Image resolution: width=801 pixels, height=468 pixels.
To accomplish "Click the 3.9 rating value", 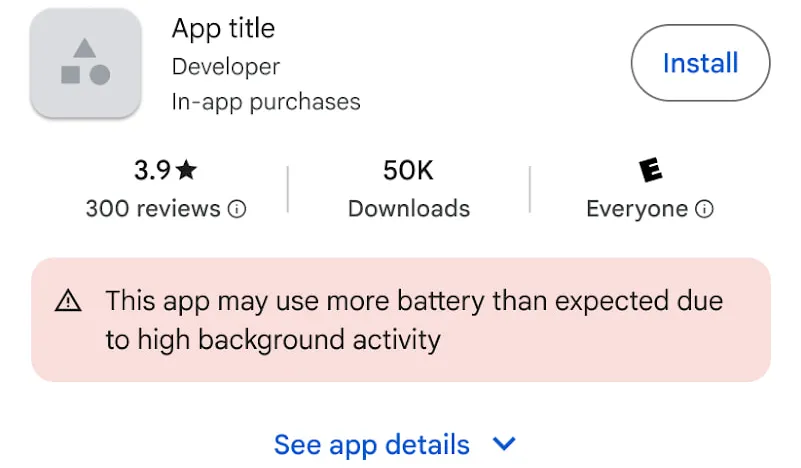I will [153, 171].
